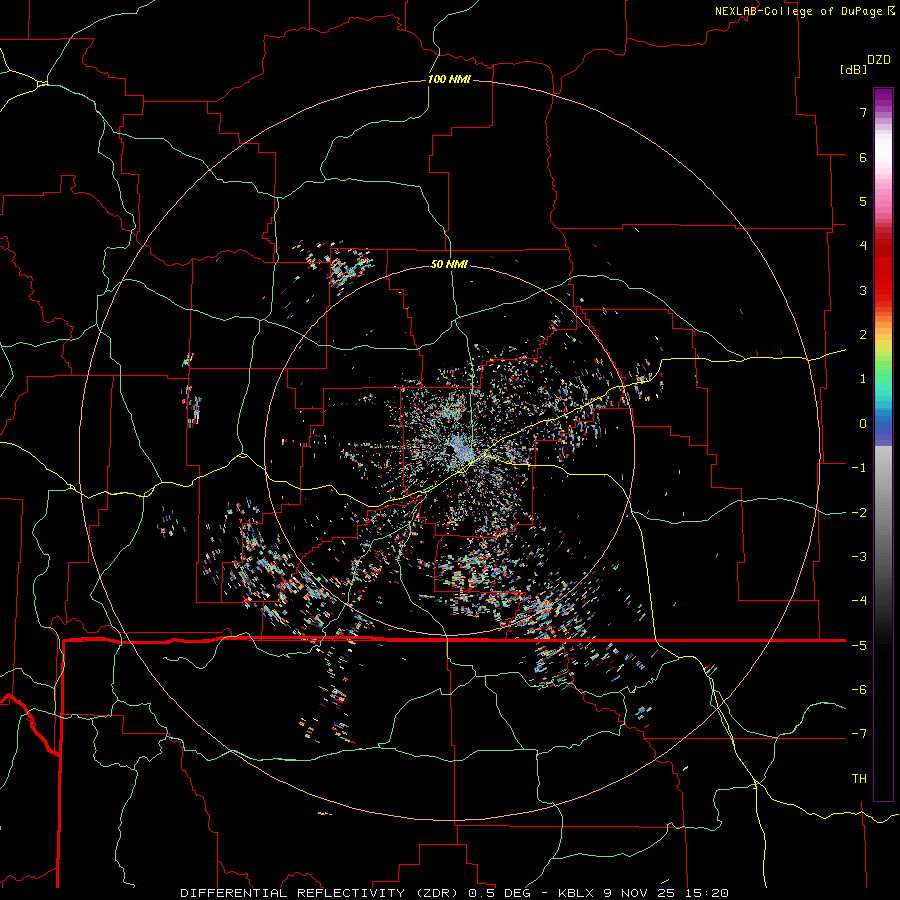
Task: Select the -5 tick label on the color scale
Action: [859, 646]
